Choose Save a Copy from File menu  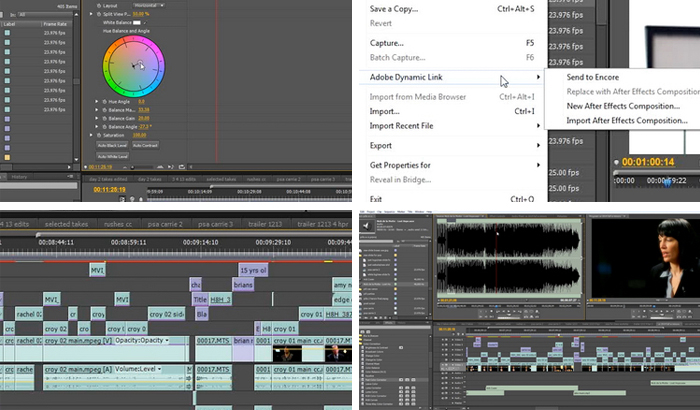(452, 9)
